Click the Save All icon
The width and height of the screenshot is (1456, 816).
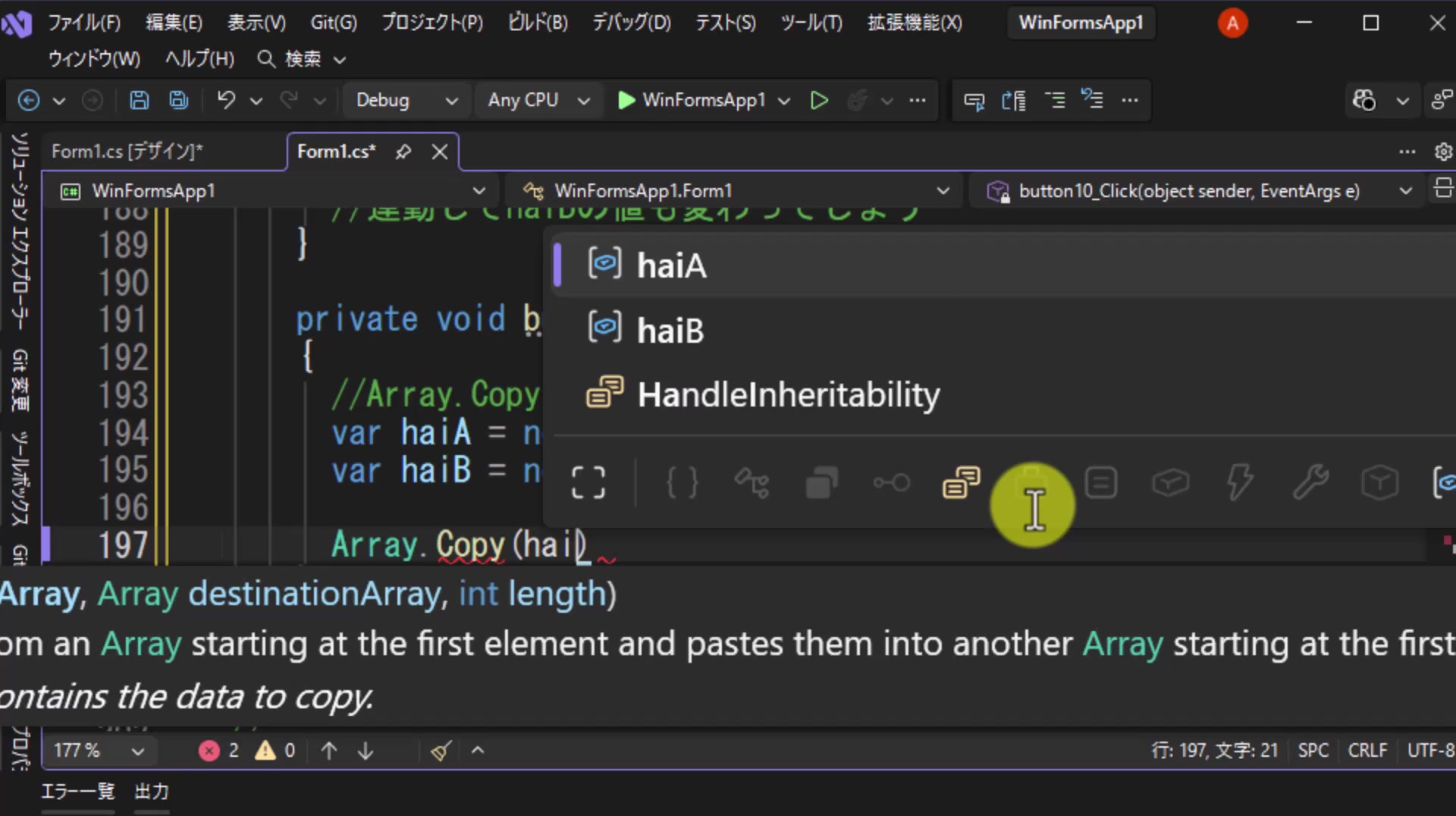pos(179,100)
